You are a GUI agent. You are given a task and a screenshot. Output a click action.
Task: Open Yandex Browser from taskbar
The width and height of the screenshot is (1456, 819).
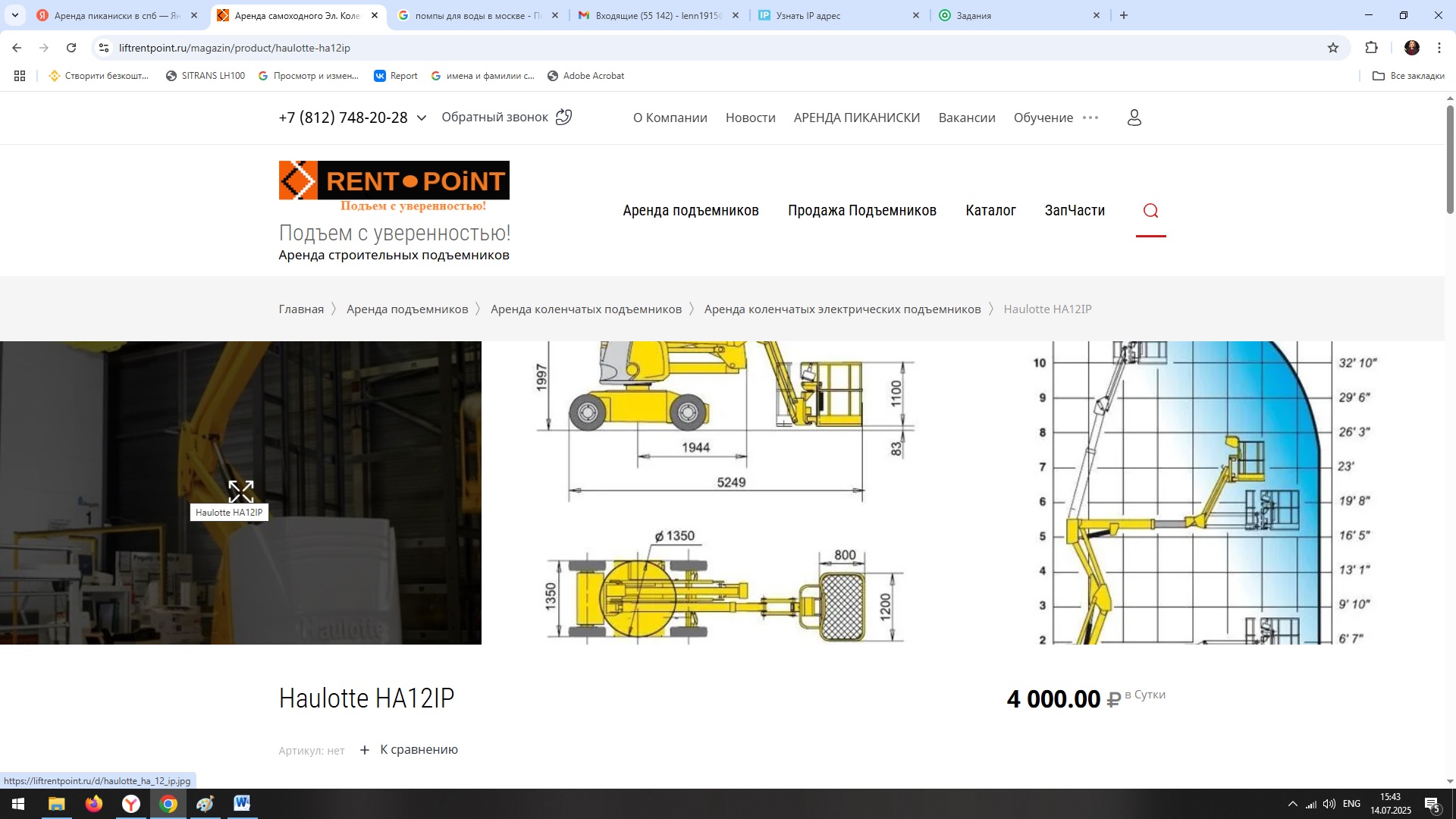[130, 804]
